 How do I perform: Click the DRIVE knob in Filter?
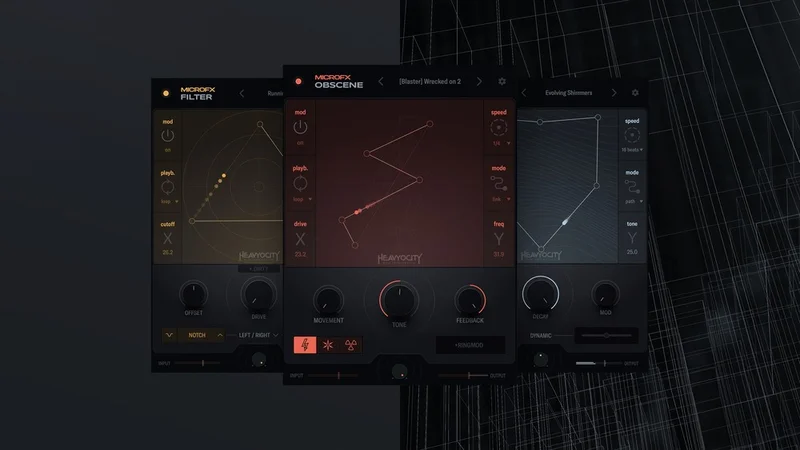(259, 294)
